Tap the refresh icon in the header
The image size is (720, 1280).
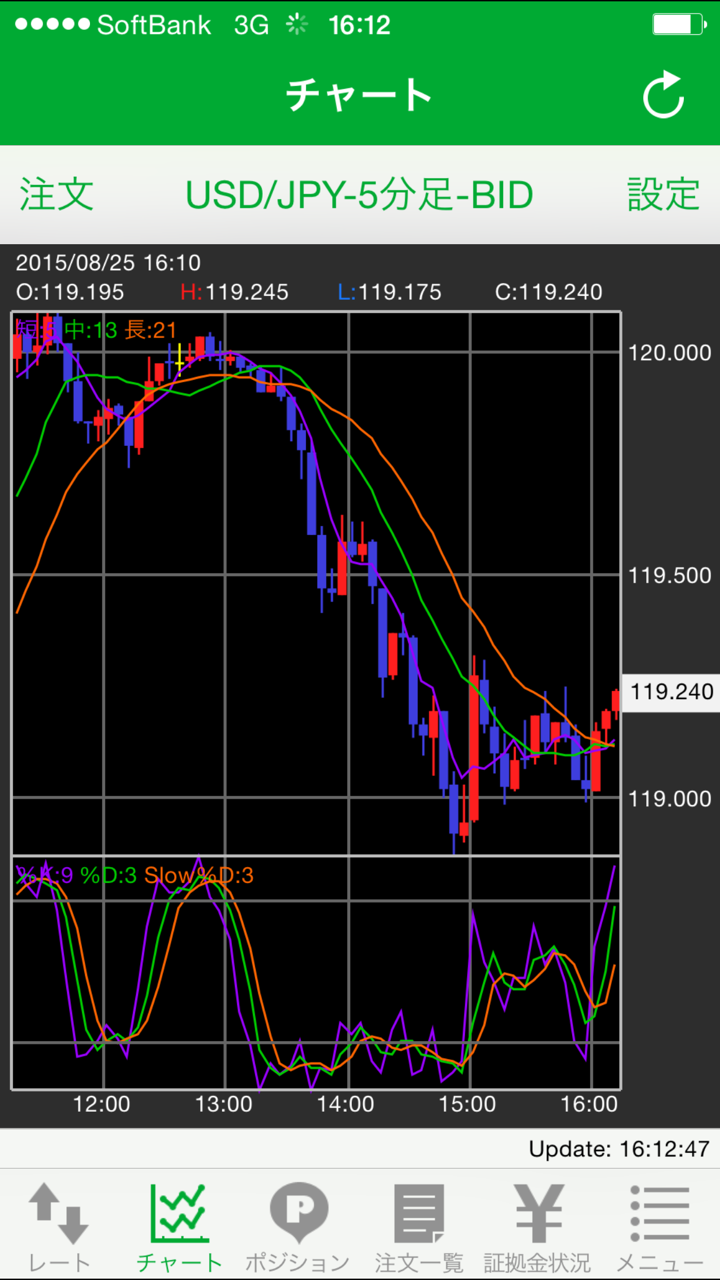click(x=663, y=96)
